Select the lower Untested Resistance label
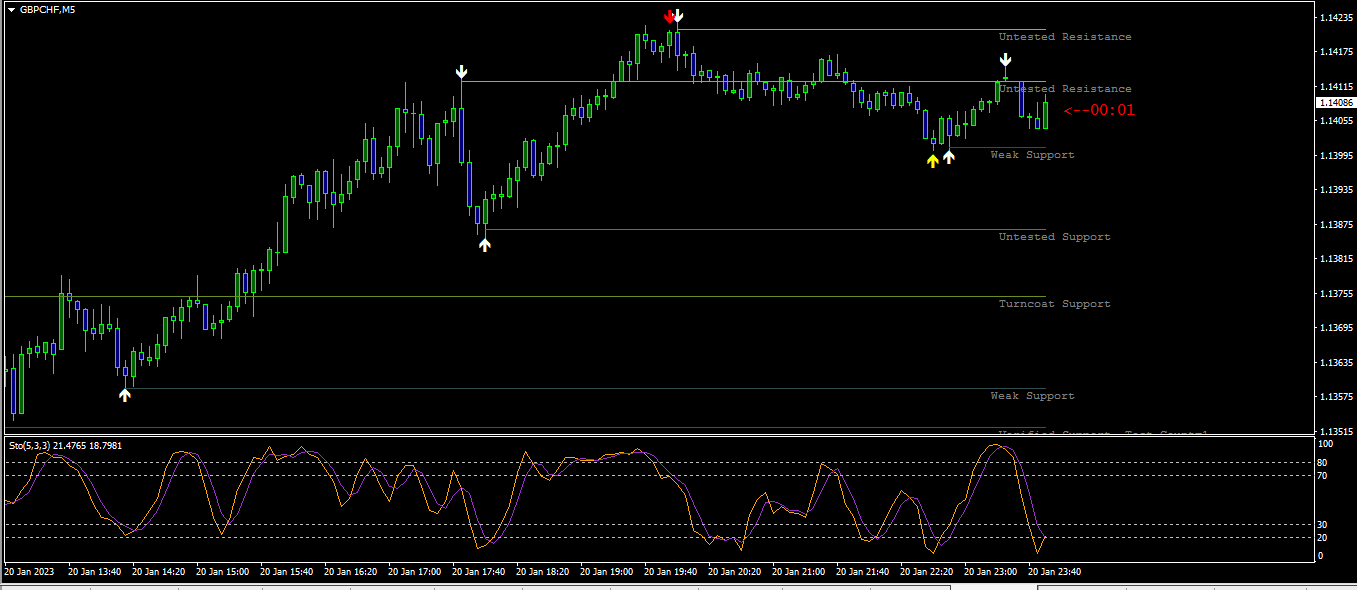The image size is (1357, 590). click(1065, 89)
